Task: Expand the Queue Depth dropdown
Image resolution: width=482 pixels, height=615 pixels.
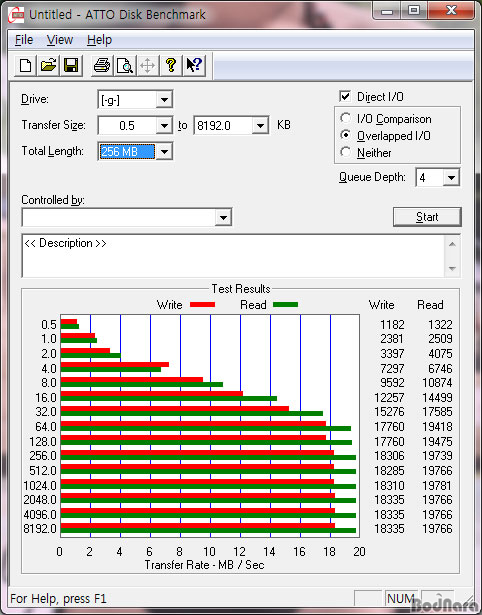Action: [x=451, y=178]
